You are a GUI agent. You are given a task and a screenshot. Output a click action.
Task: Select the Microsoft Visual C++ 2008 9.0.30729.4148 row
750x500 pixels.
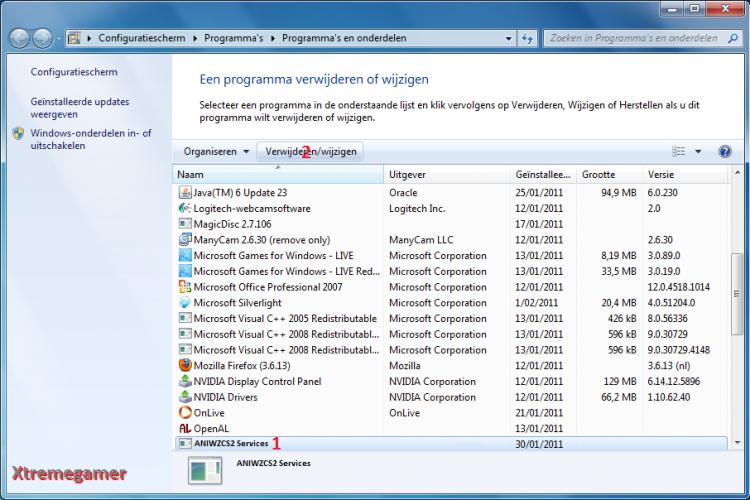(450, 350)
